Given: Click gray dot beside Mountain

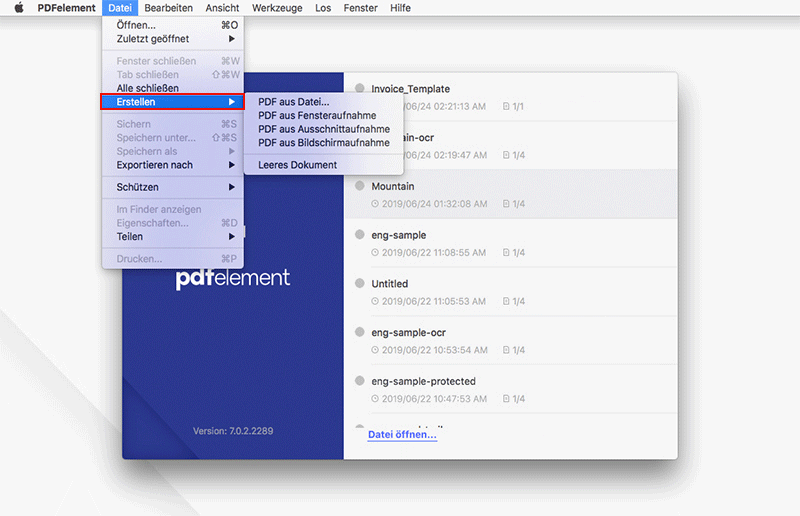Looking at the screenshot, I should coord(360,185).
